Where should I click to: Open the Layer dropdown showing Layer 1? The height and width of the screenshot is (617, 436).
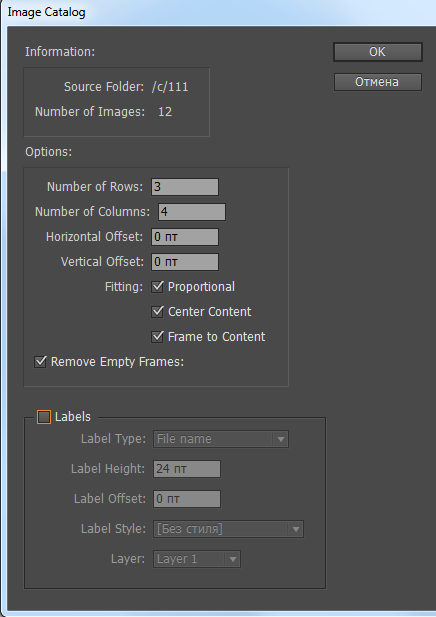coord(197,559)
